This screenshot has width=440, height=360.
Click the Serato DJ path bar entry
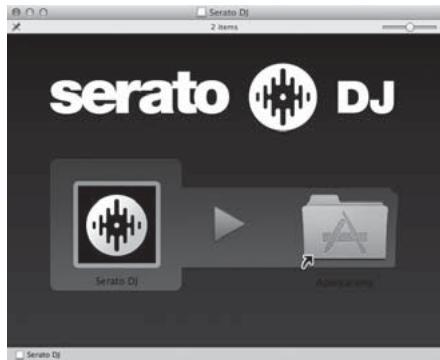[39, 354]
